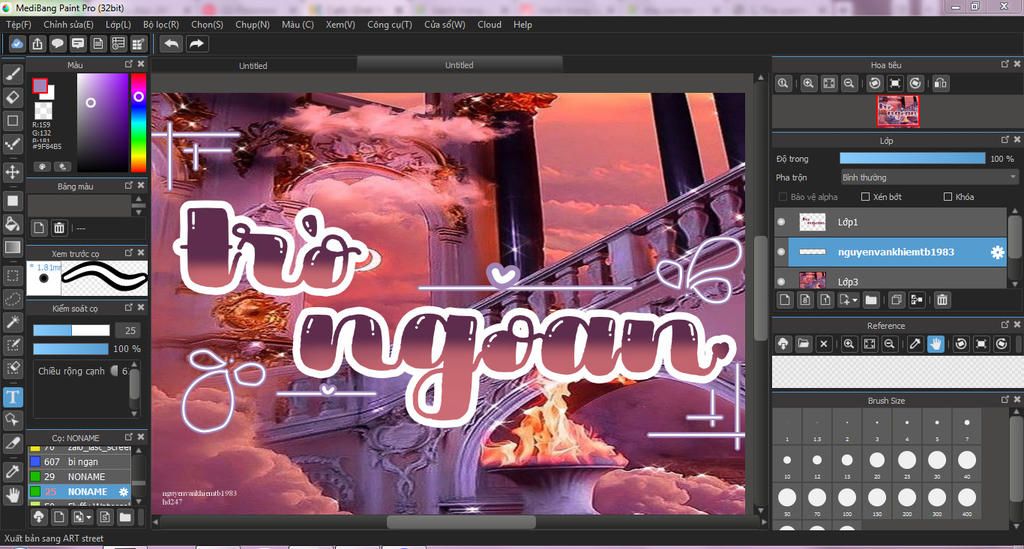This screenshot has width=1024, height=549.
Task: Undock the Reference panel
Action: click(x=1005, y=324)
